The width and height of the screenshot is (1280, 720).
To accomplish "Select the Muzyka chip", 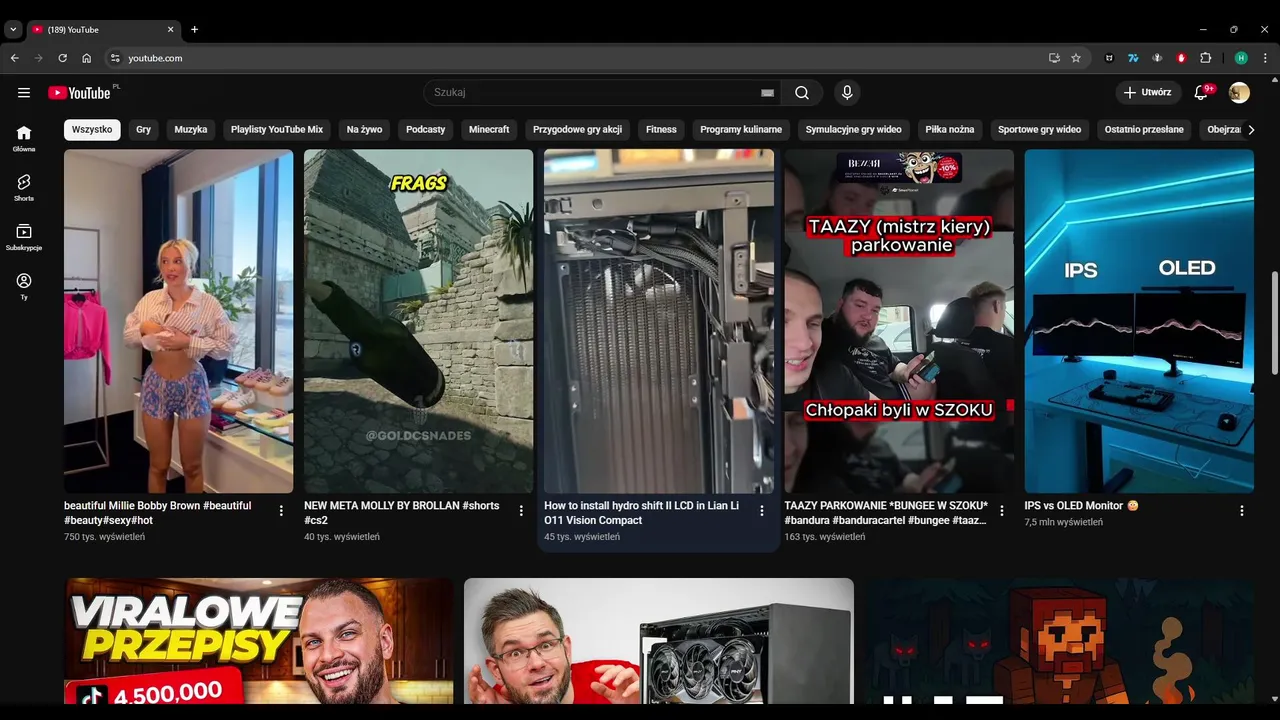I will point(191,130).
